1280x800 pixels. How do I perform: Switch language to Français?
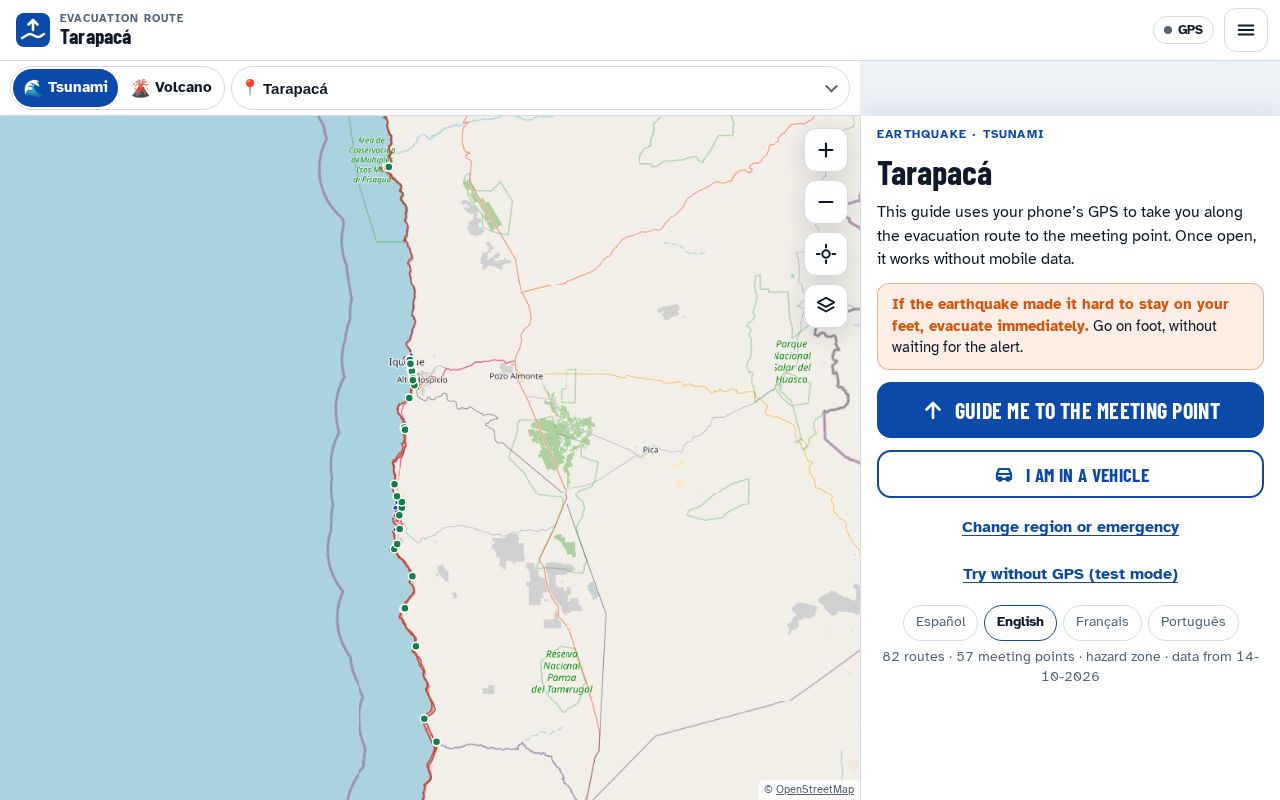click(1102, 622)
